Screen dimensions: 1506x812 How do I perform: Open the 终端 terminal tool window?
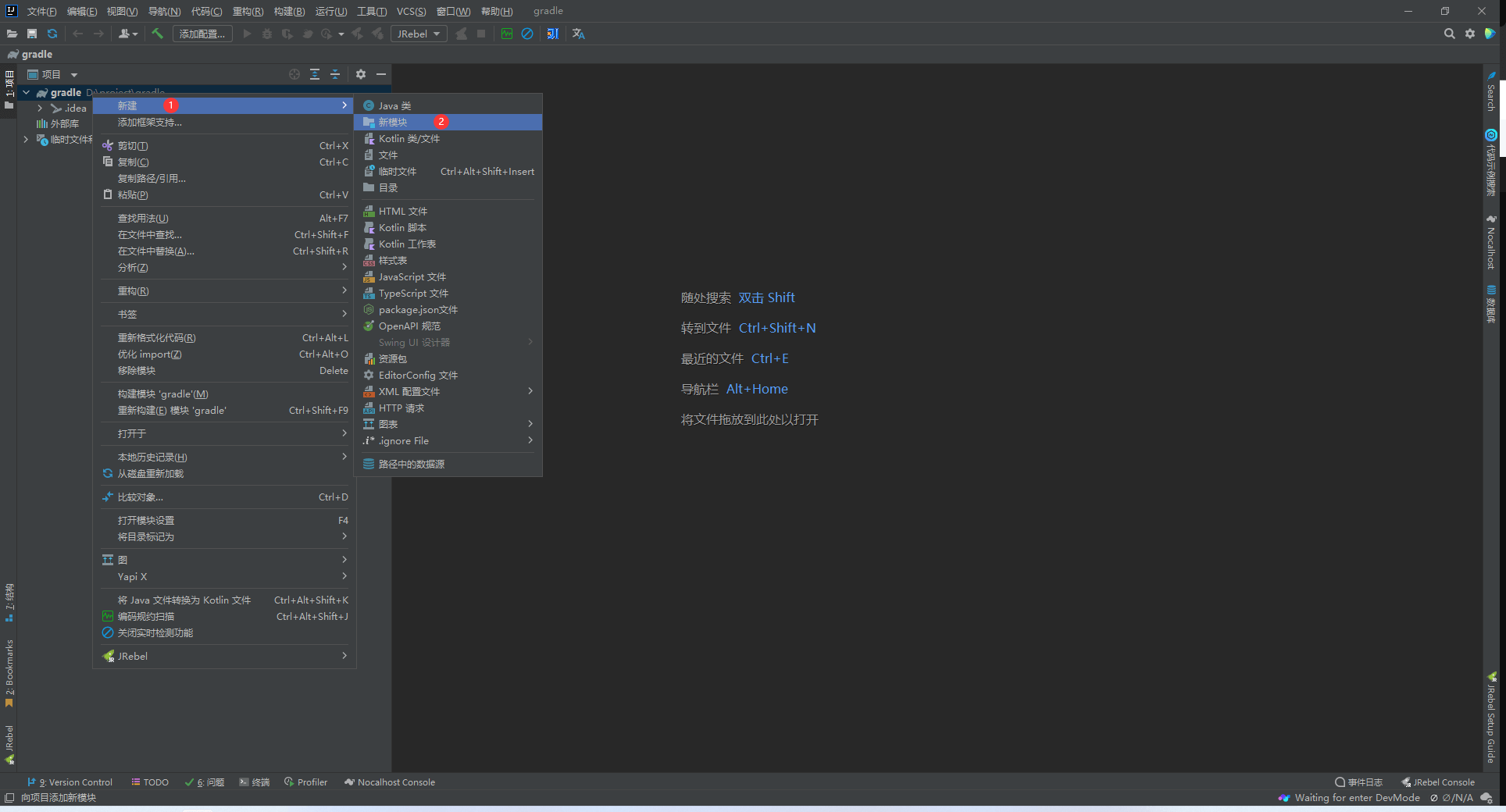(255, 782)
